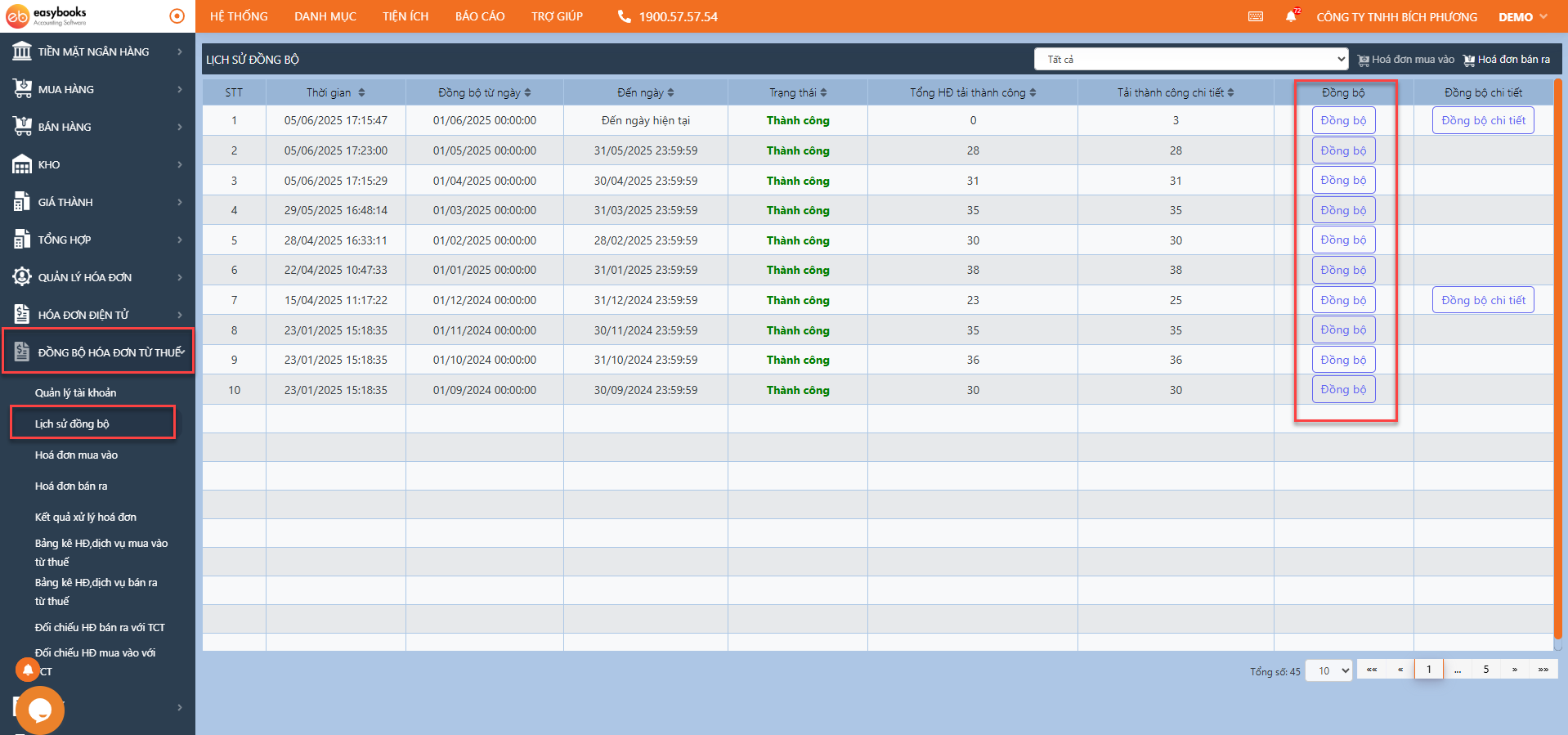
Task: Click the bank icon for Tiền mặt ngân hàng
Action: [x=22, y=51]
